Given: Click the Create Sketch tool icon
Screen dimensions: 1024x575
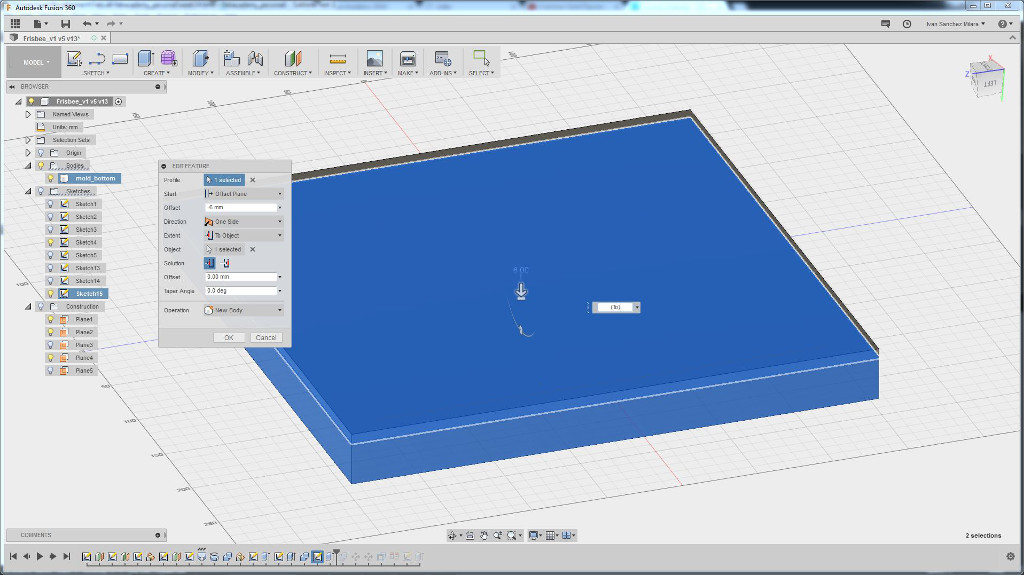Looking at the screenshot, I should point(74,59).
